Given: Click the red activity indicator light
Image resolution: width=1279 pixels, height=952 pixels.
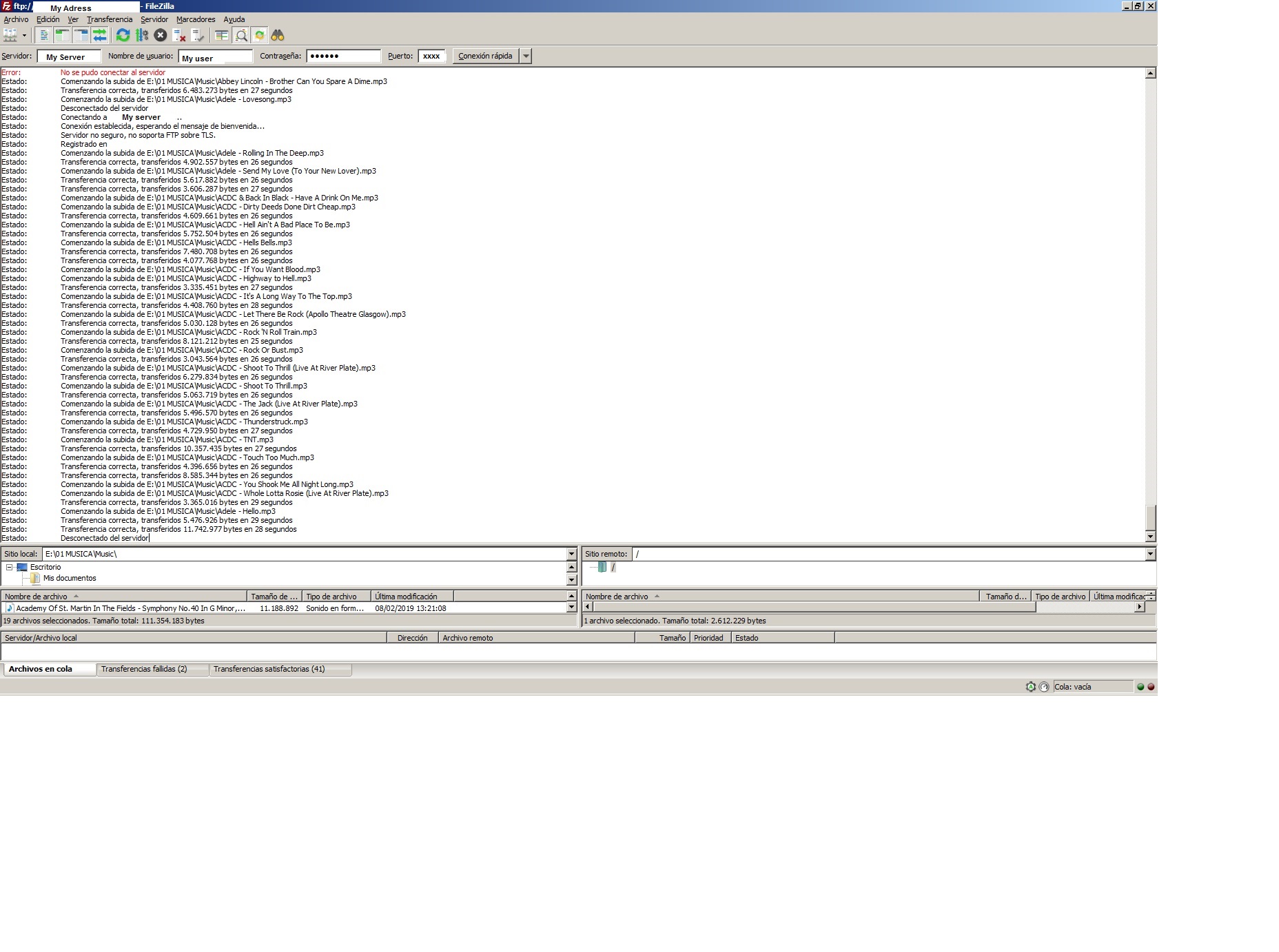Looking at the screenshot, I should [1151, 687].
